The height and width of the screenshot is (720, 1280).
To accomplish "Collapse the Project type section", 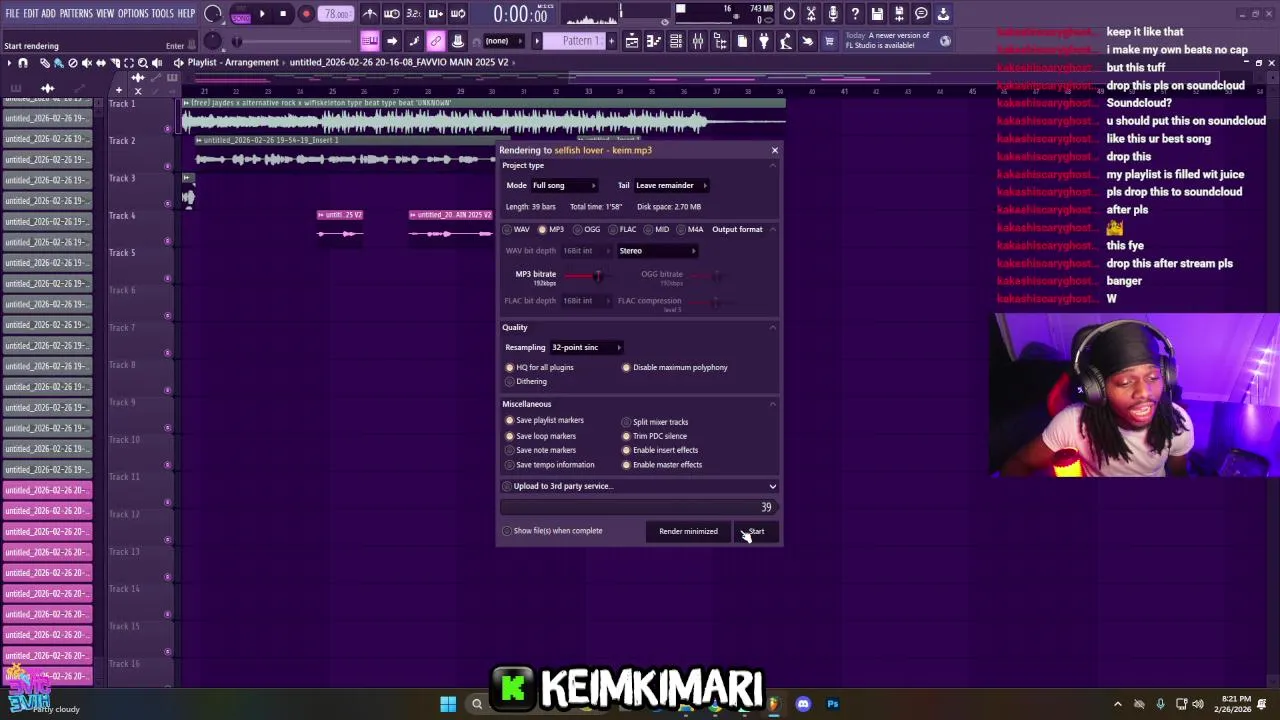I will pyautogui.click(x=773, y=165).
